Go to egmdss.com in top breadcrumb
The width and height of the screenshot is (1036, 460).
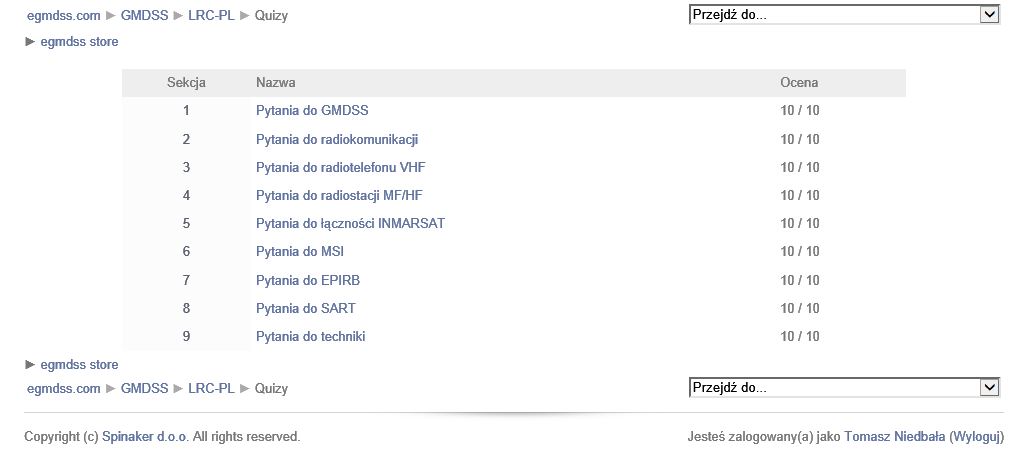point(63,15)
